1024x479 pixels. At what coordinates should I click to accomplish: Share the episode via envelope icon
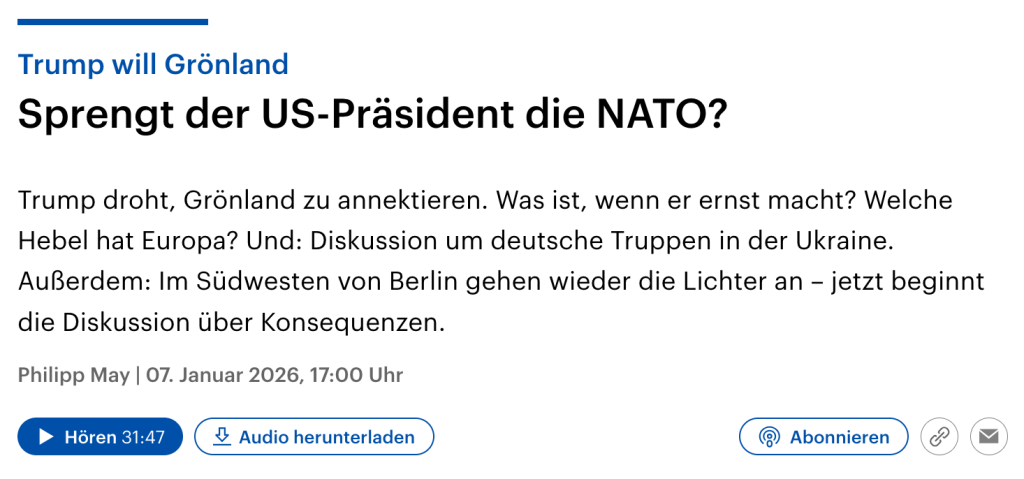pos(989,437)
